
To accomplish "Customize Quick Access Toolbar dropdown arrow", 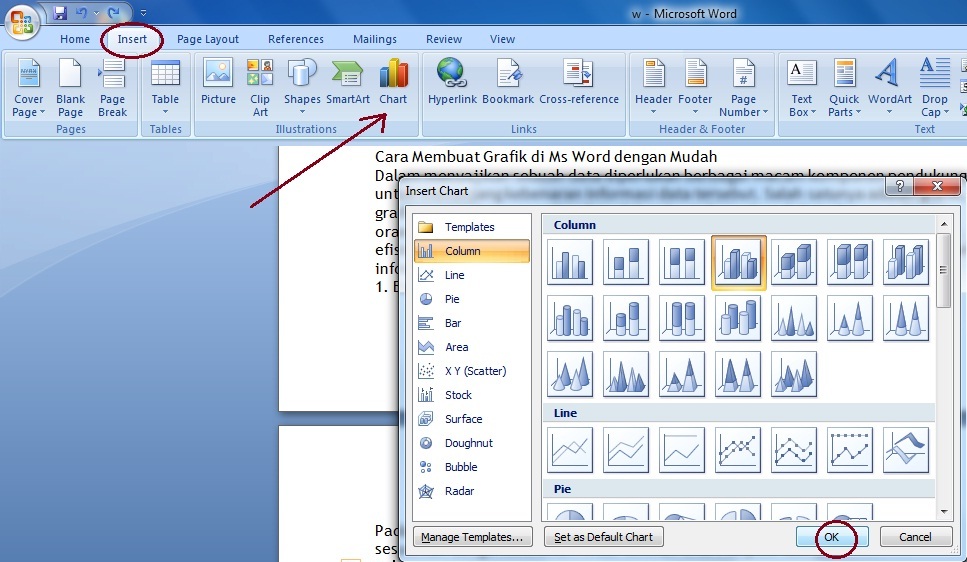I will tap(143, 13).
